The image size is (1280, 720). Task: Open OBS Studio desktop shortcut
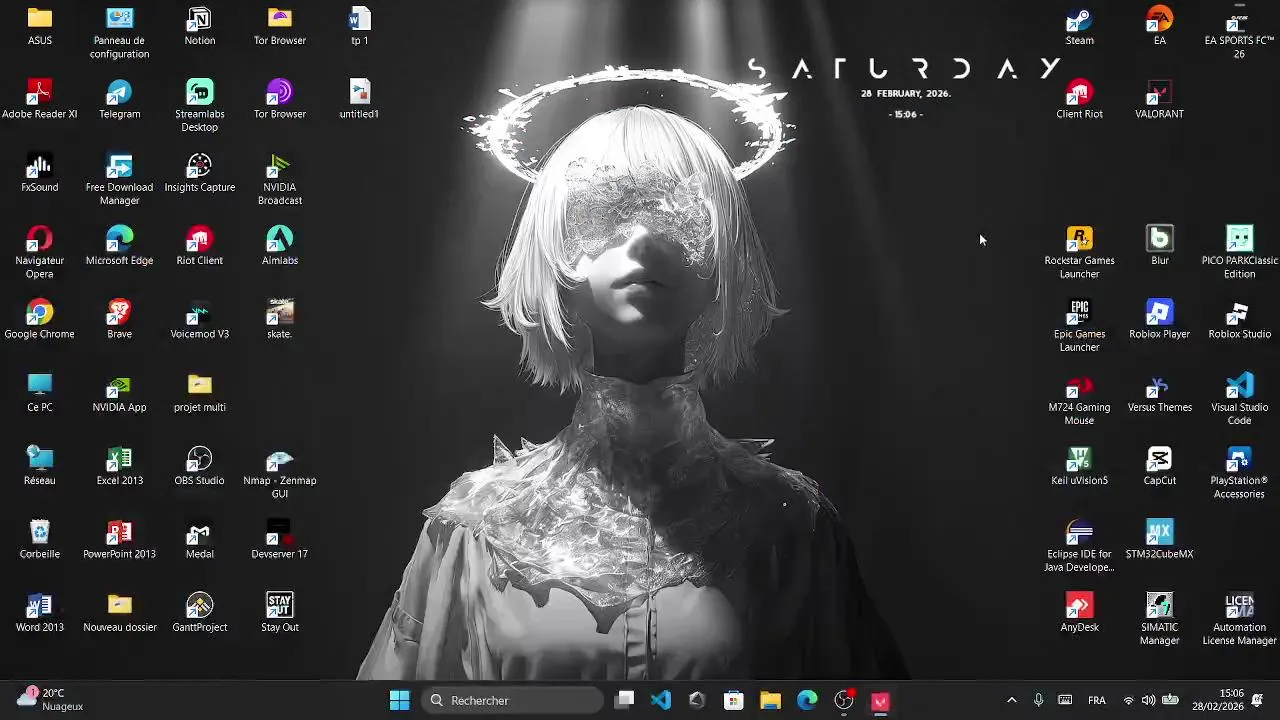pyautogui.click(x=199, y=466)
